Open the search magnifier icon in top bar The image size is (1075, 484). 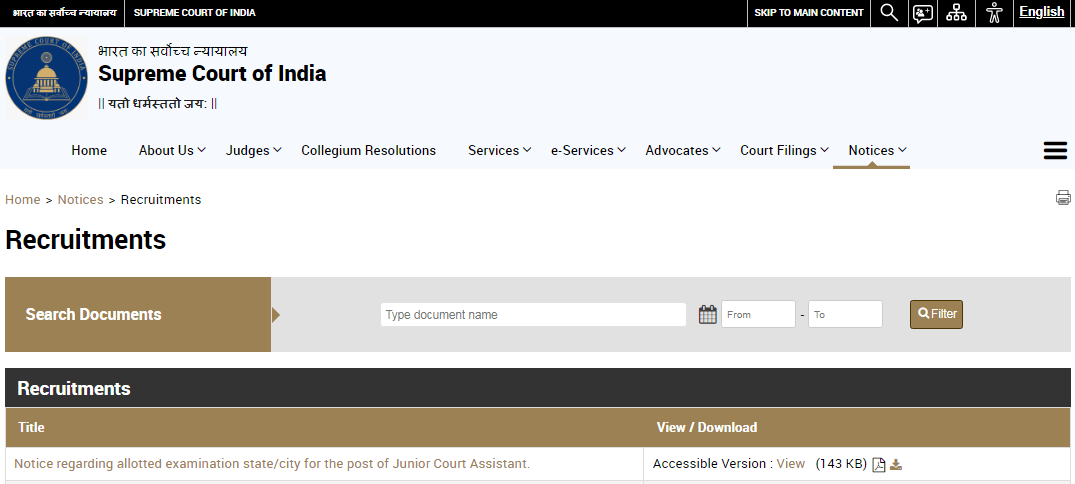point(889,13)
